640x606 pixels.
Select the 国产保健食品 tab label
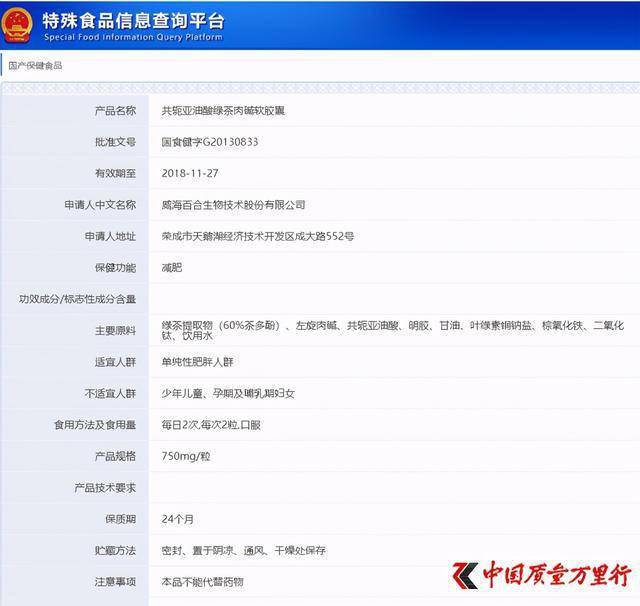[35, 65]
